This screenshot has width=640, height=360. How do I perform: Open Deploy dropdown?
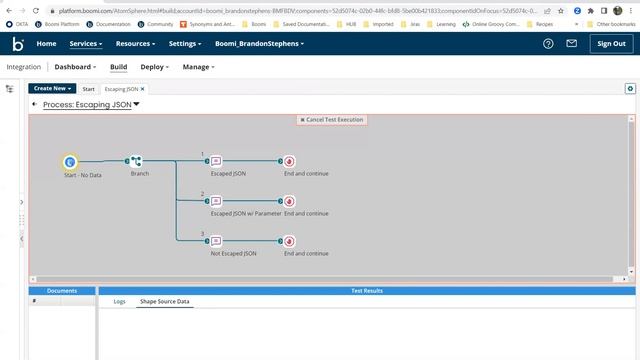[x=154, y=67]
